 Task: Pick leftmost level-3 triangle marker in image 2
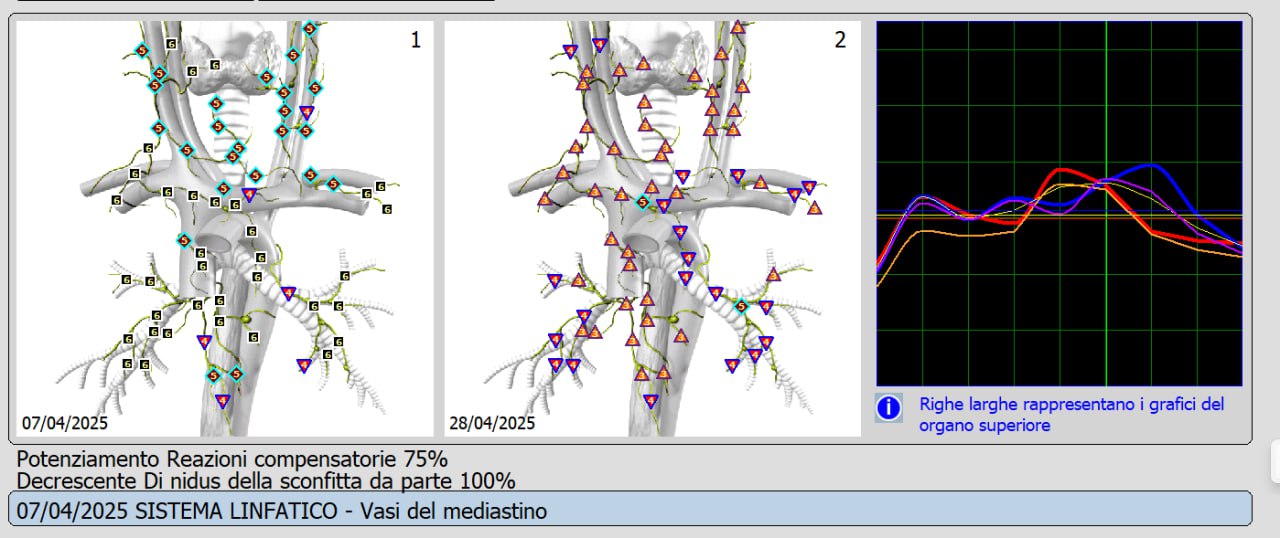pyautogui.click(x=545, y=199)
